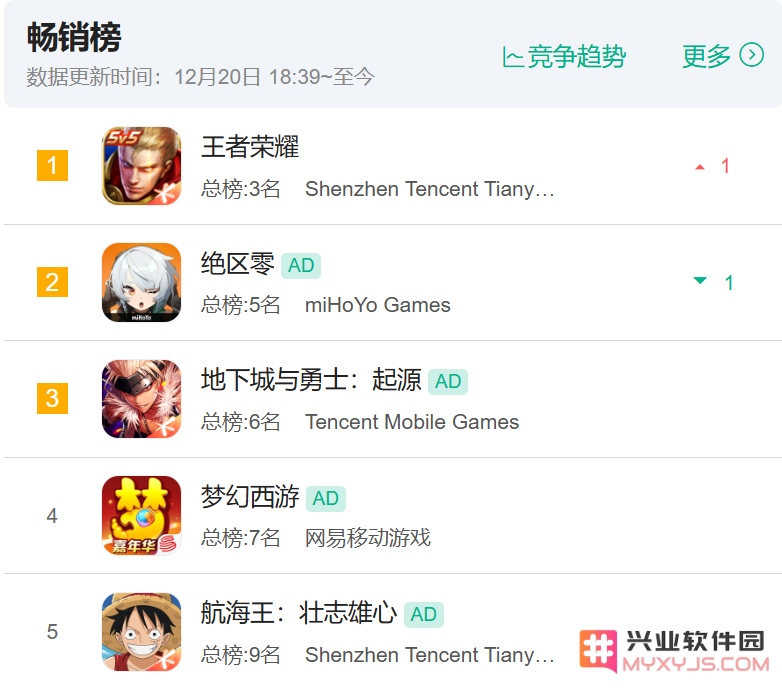
Task: Click AD badge beside 梦幻西游
Action: (x=325, y=498)
